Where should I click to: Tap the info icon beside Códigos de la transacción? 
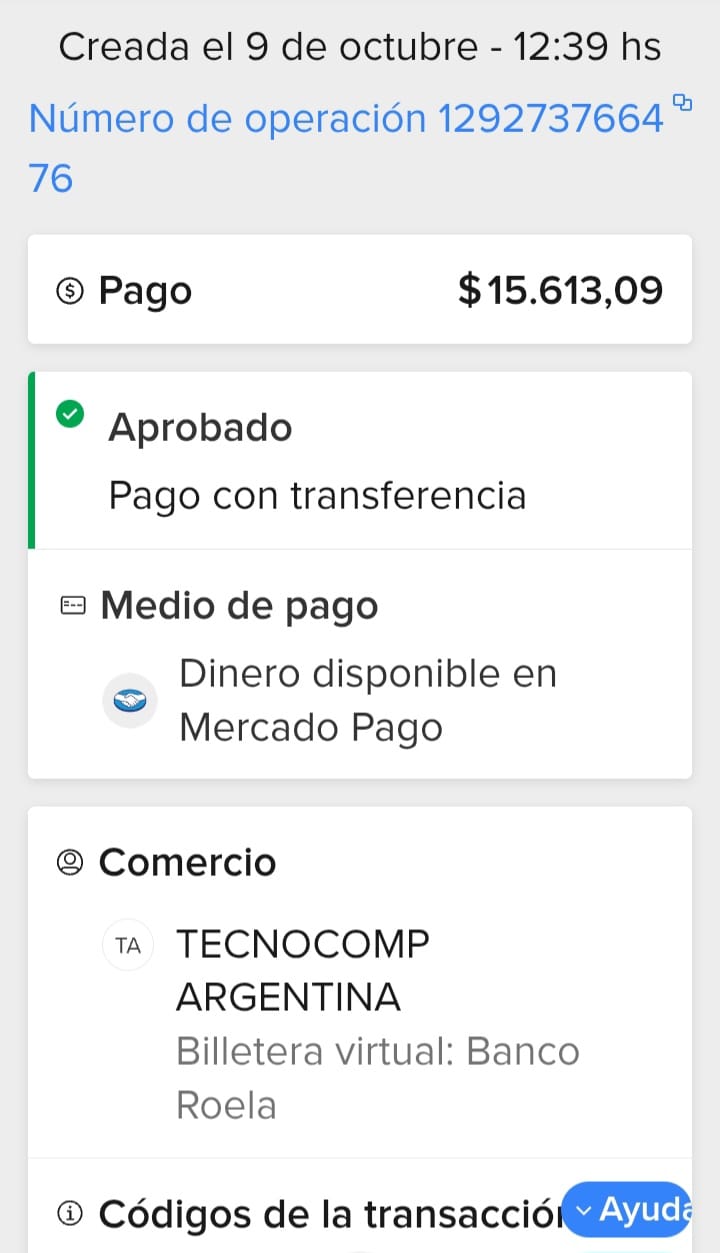click(x=70, y=1213)
